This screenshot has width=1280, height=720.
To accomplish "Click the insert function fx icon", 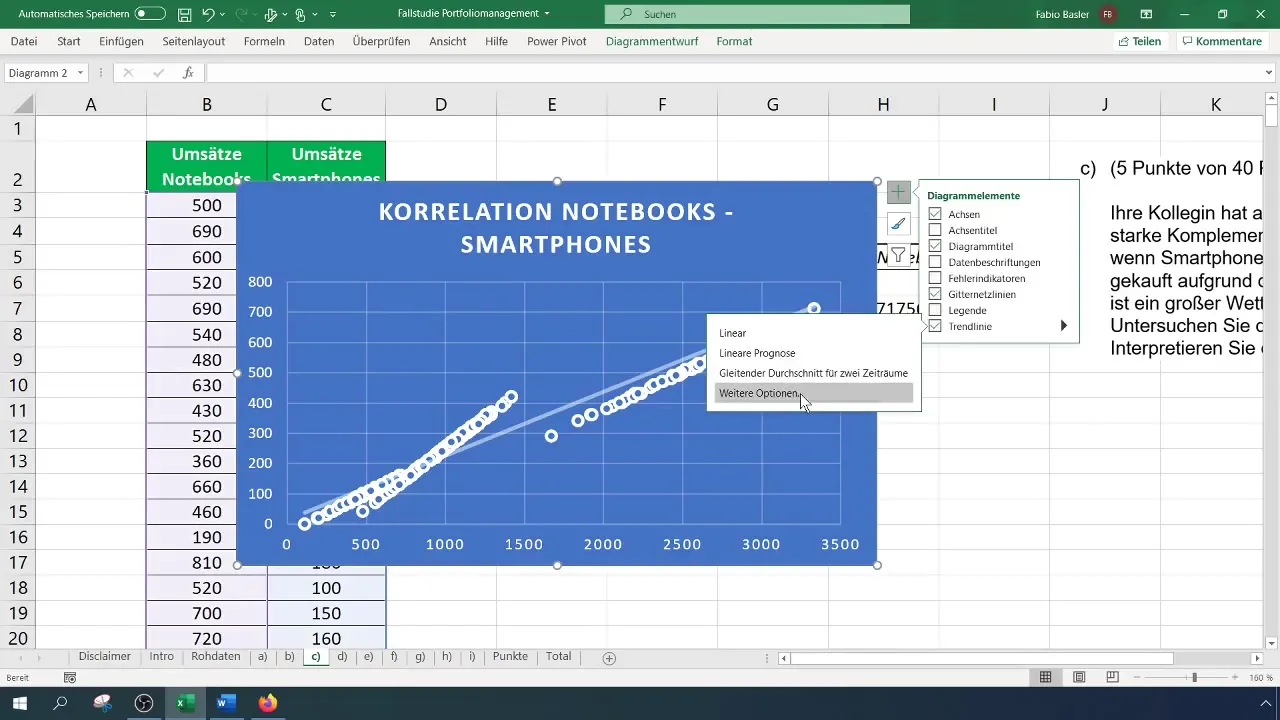I will pos(188,73).
